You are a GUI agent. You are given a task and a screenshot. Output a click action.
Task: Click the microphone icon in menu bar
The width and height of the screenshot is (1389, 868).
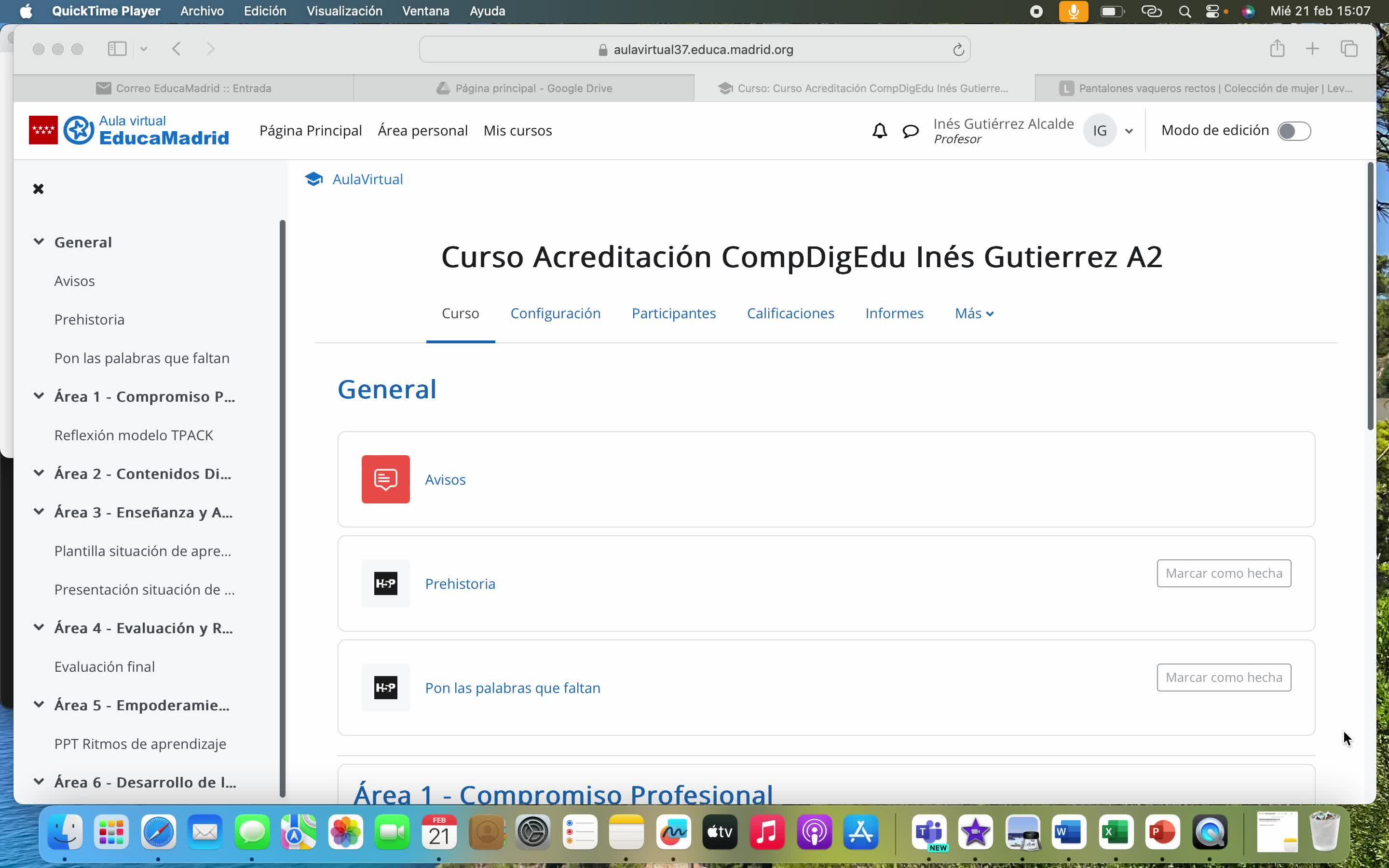[x=1073, y=12]
